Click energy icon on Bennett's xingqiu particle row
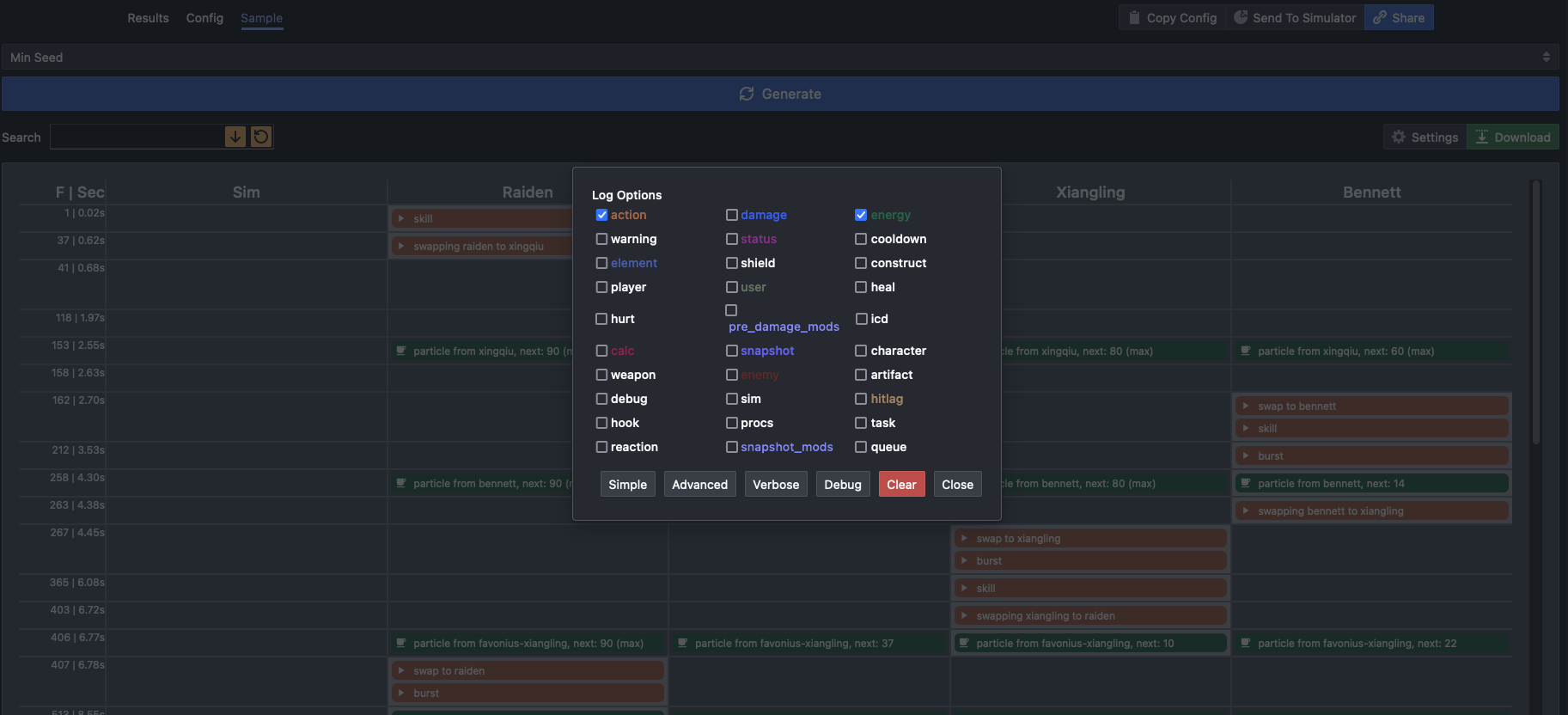The width and height of the screenshot is (1568, 715). (x=1246, y=351)
